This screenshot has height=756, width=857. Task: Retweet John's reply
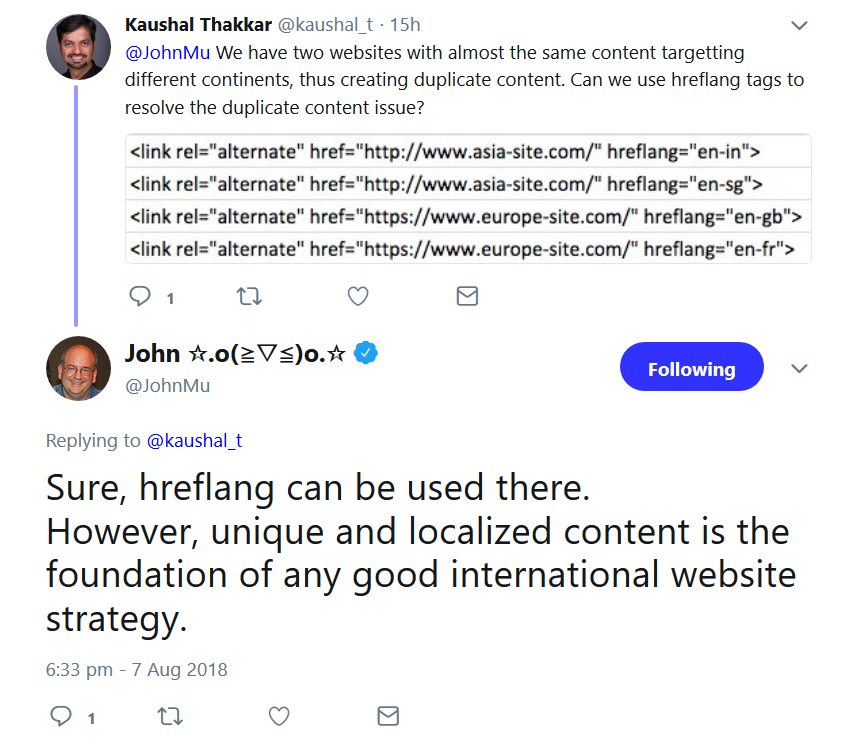(170, 716)
